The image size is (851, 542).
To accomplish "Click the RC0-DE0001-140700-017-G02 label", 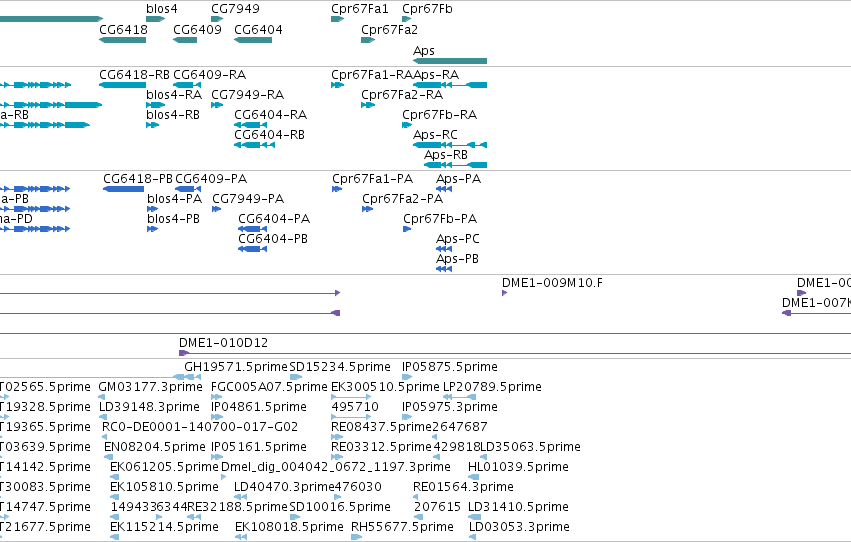I will 200,426.
